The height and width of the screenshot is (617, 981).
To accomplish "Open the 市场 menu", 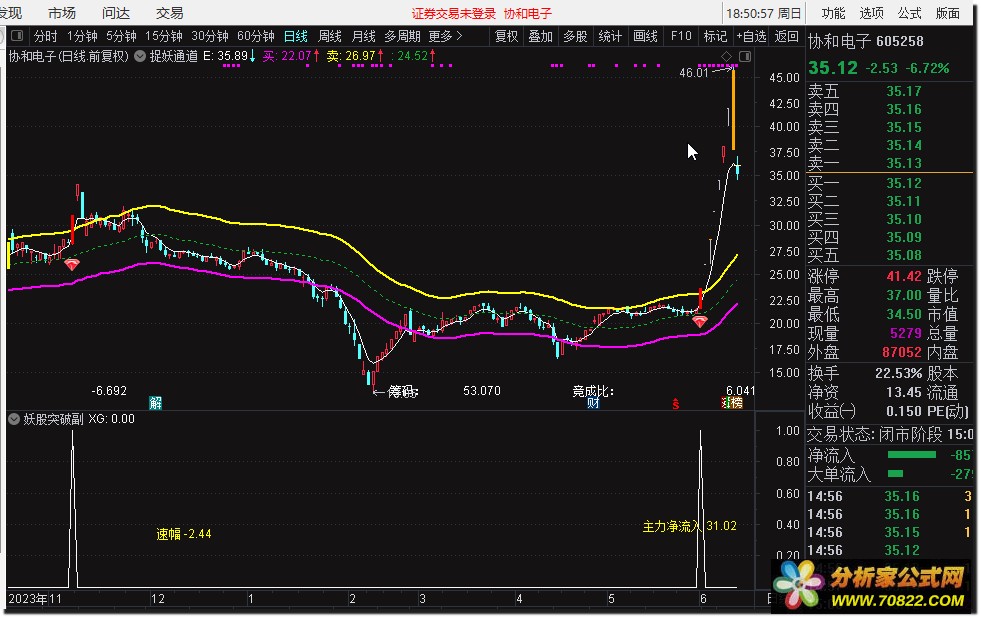I will 62,13.
